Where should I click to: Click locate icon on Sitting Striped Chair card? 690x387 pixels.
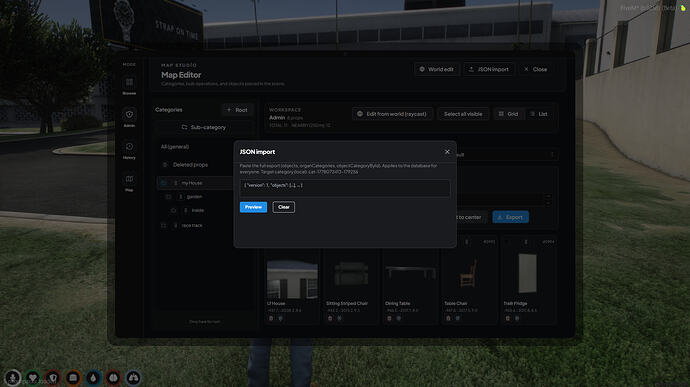pos(339,318)
